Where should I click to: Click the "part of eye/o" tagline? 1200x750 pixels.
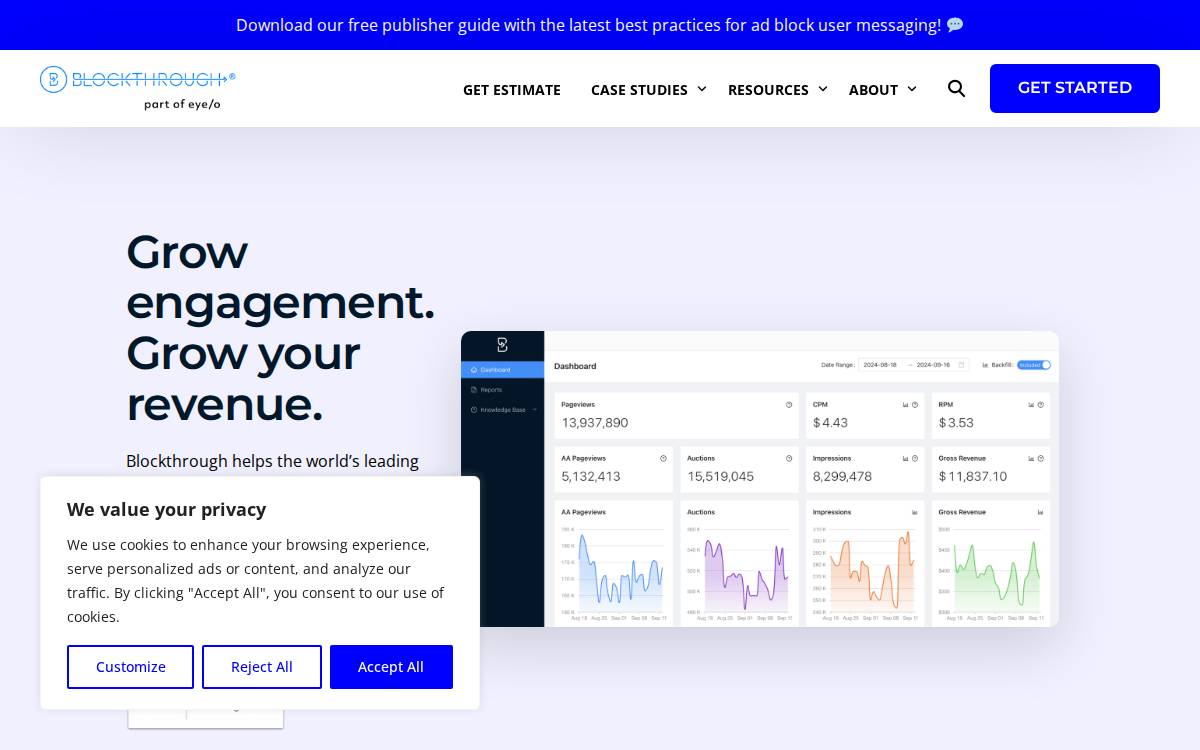click(x=182, y=104)
